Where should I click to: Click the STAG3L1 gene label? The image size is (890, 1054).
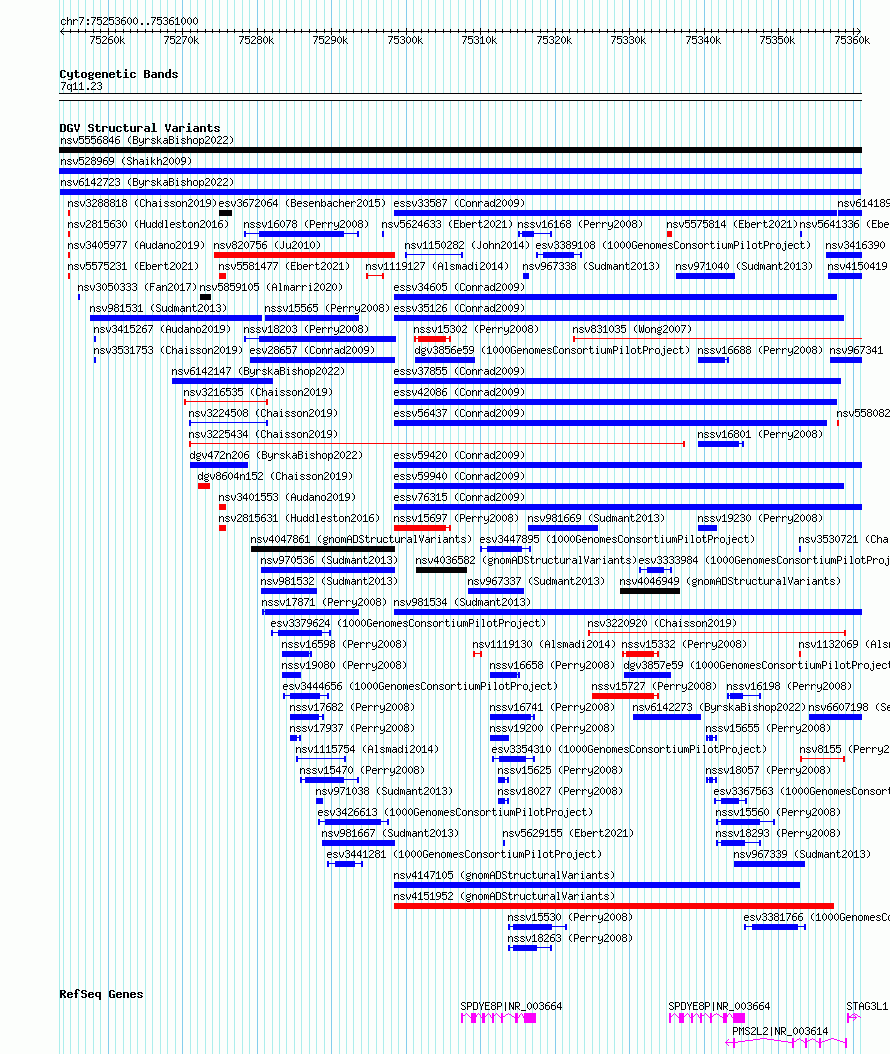point(867,1006)
